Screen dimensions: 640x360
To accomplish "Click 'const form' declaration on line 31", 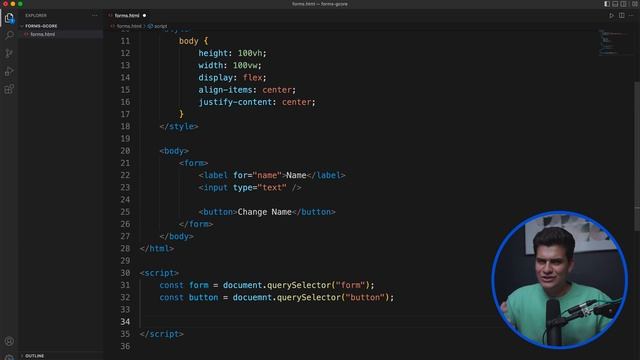I will click(184, 285).
